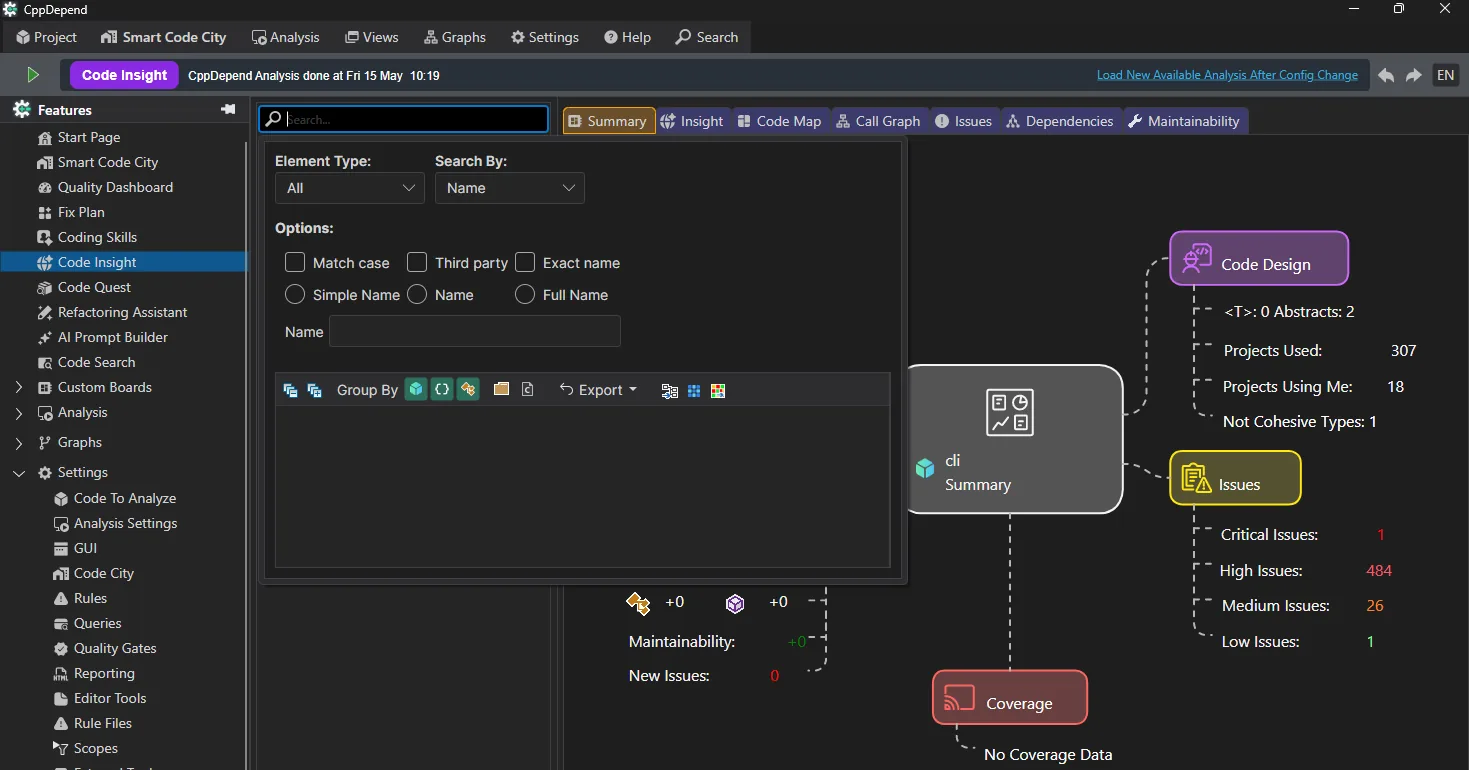Open the Help menu

coord(627,37)
